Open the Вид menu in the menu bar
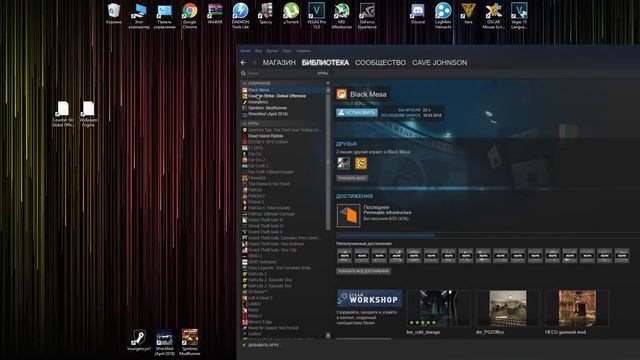Image resolution: width=640 pixels, height=360 pixels. point(259,51)
